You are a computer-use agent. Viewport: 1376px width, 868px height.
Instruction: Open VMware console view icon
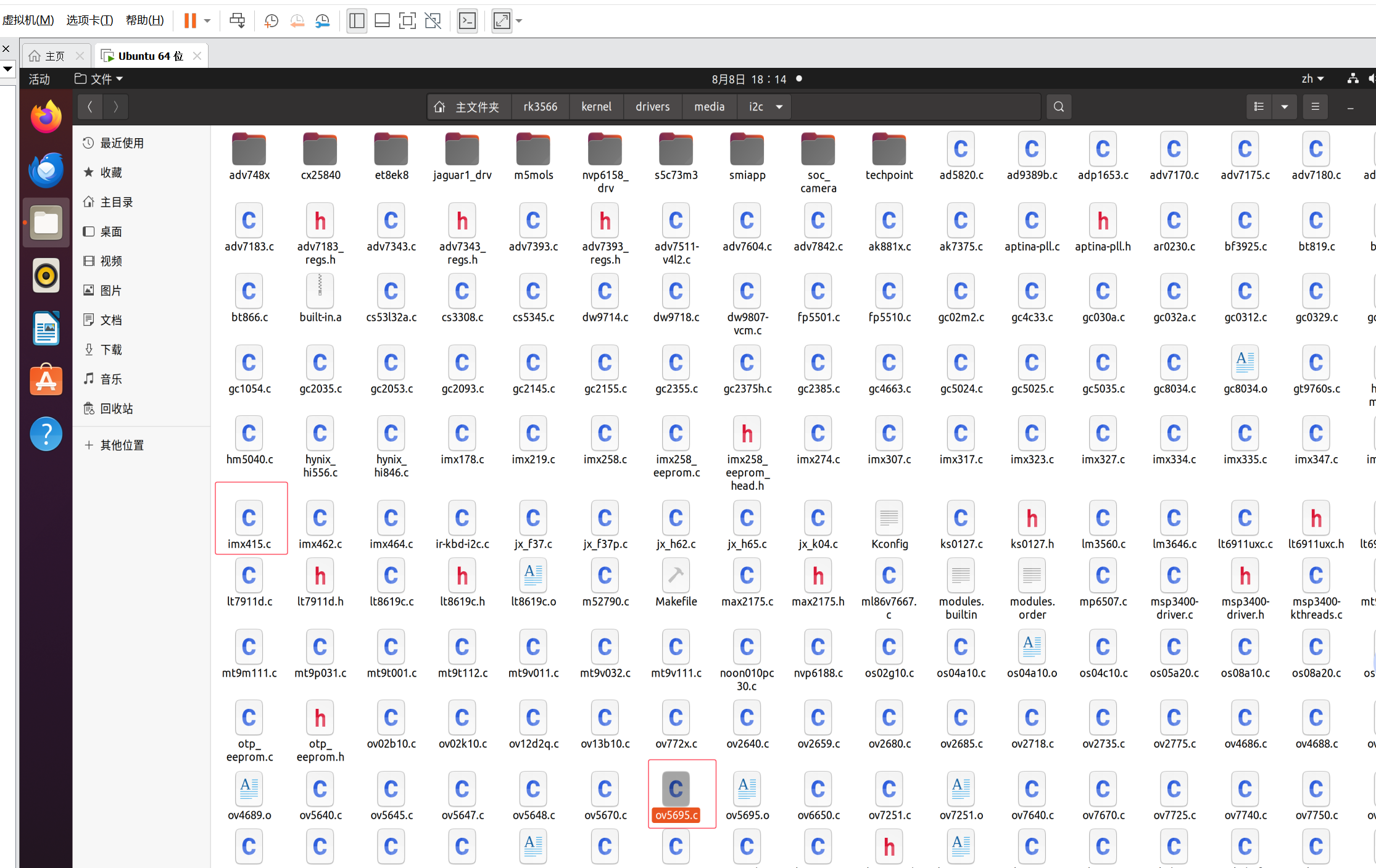(x=468, y=21)
